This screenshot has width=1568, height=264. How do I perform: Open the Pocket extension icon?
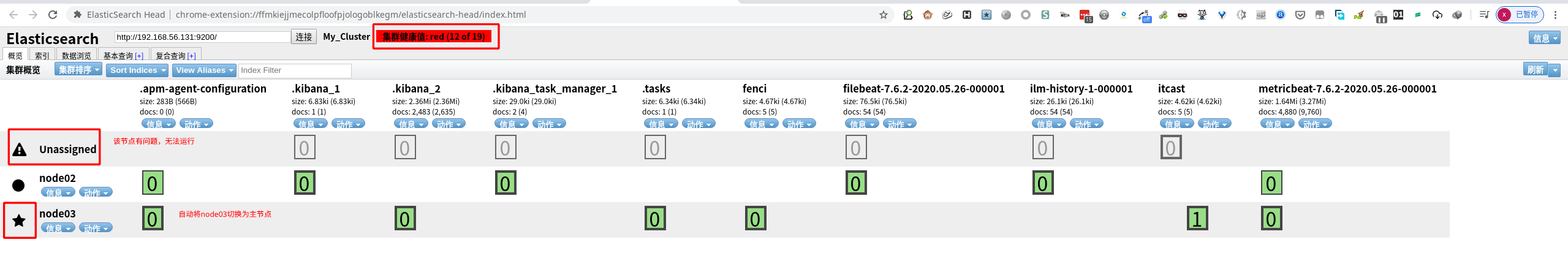[x=1300, y=15]
